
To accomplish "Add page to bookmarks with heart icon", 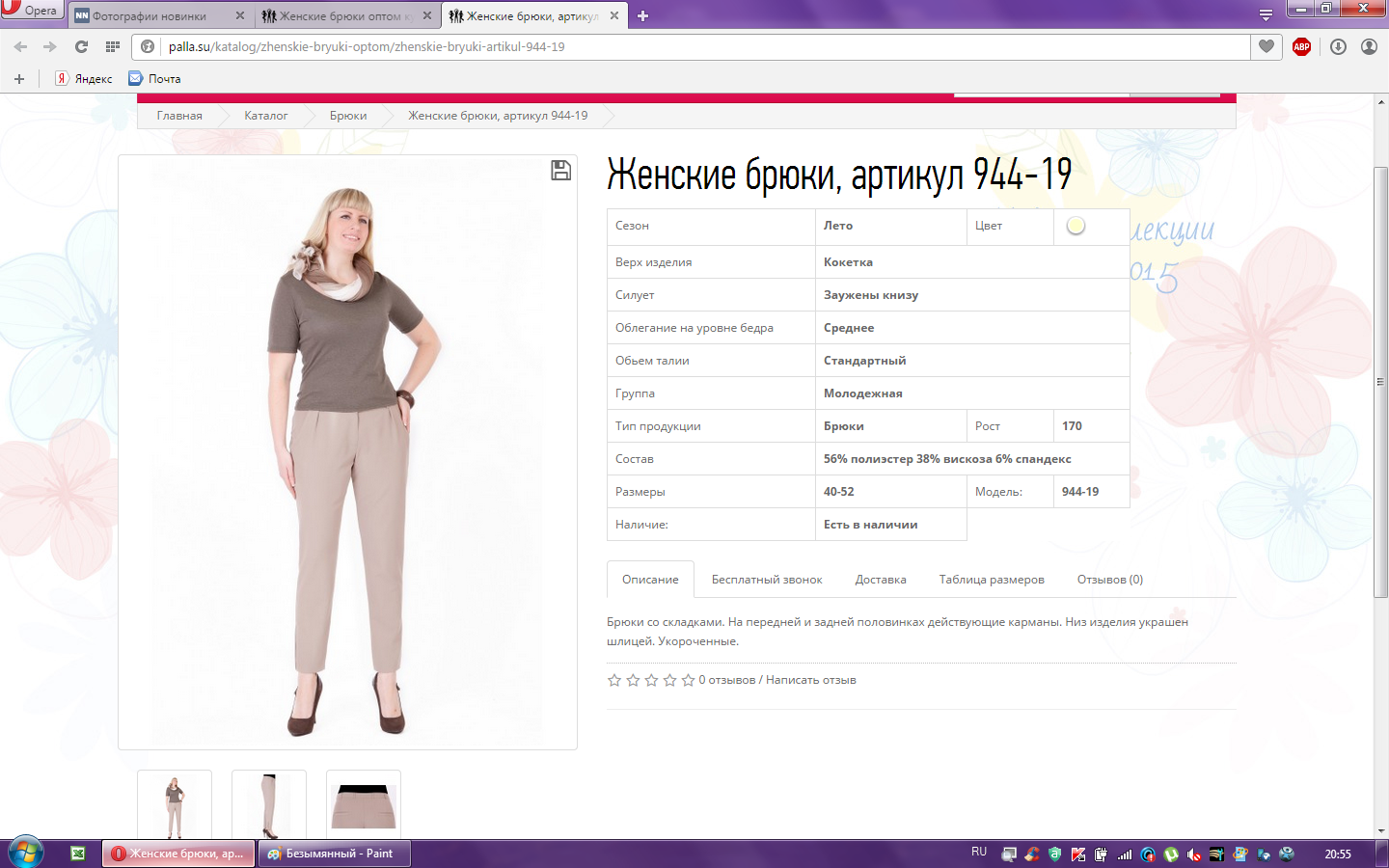I will click(x=1266, y=46).
